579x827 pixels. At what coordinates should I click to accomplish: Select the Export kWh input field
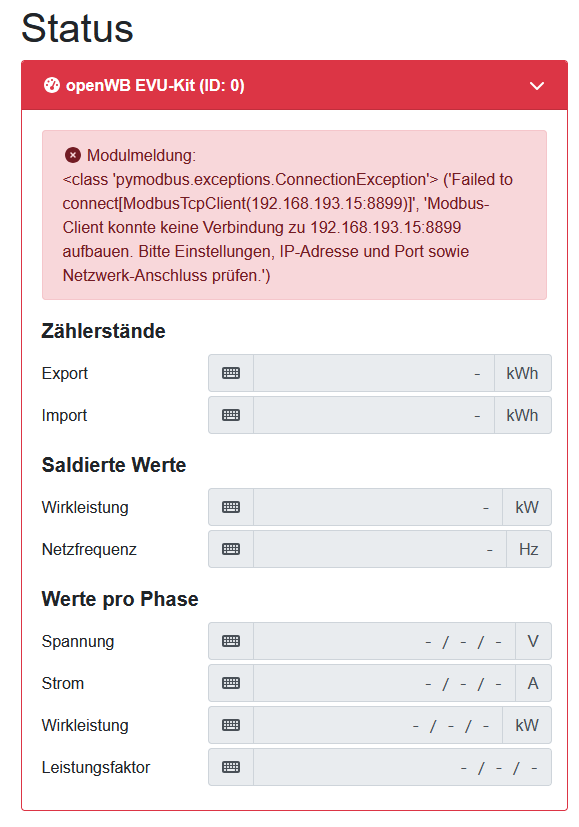373,373
